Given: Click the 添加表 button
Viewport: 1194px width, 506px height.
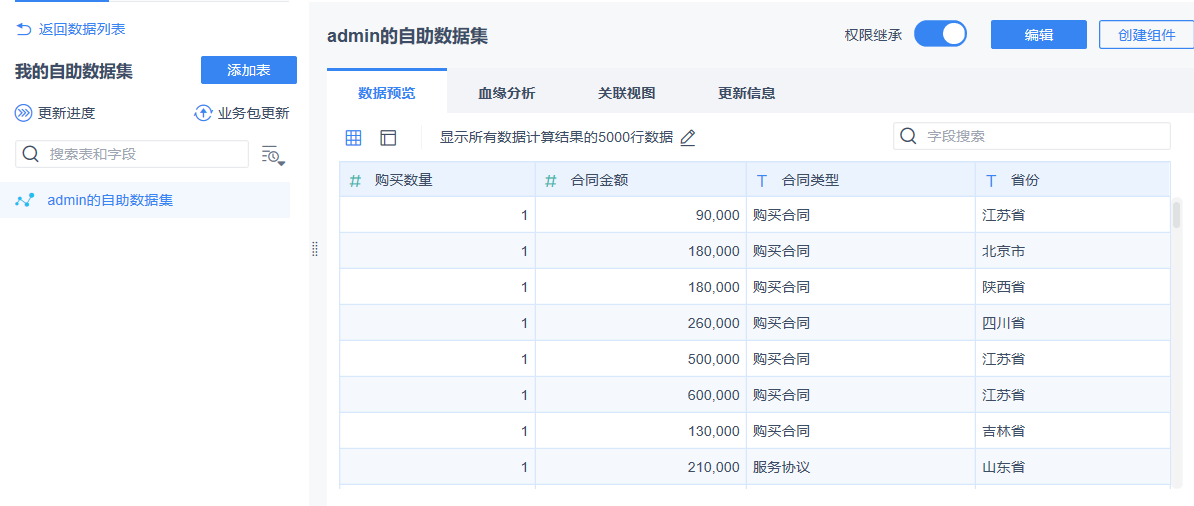Looking at the screenshot, I should pos(249,70).
